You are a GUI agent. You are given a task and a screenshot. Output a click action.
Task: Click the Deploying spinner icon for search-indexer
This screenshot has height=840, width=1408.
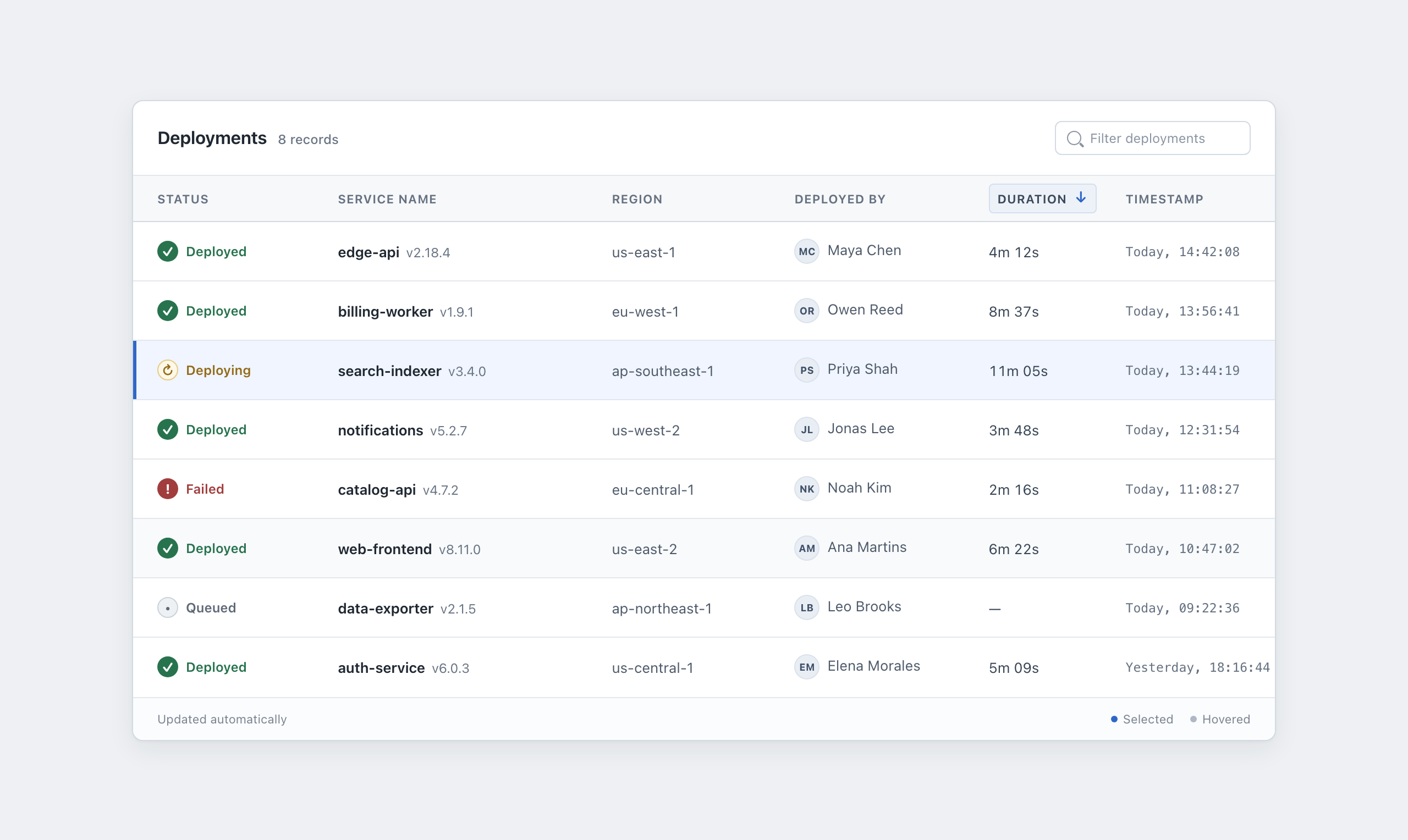(x=168, y=370)
